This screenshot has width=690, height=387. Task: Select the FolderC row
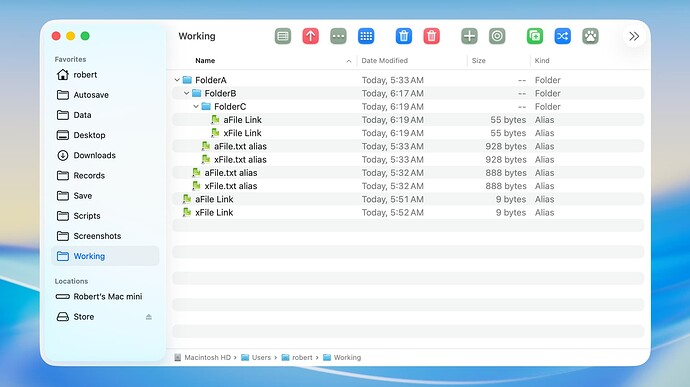(x=408, y=107)
